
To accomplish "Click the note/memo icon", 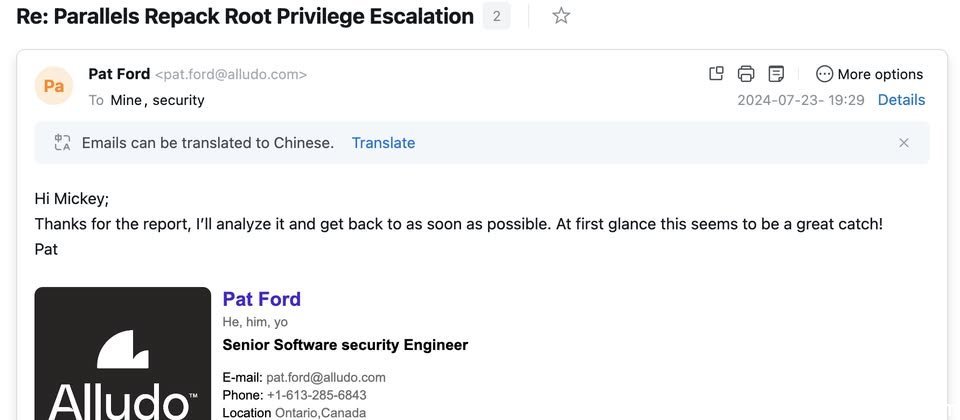I will 776,74.
